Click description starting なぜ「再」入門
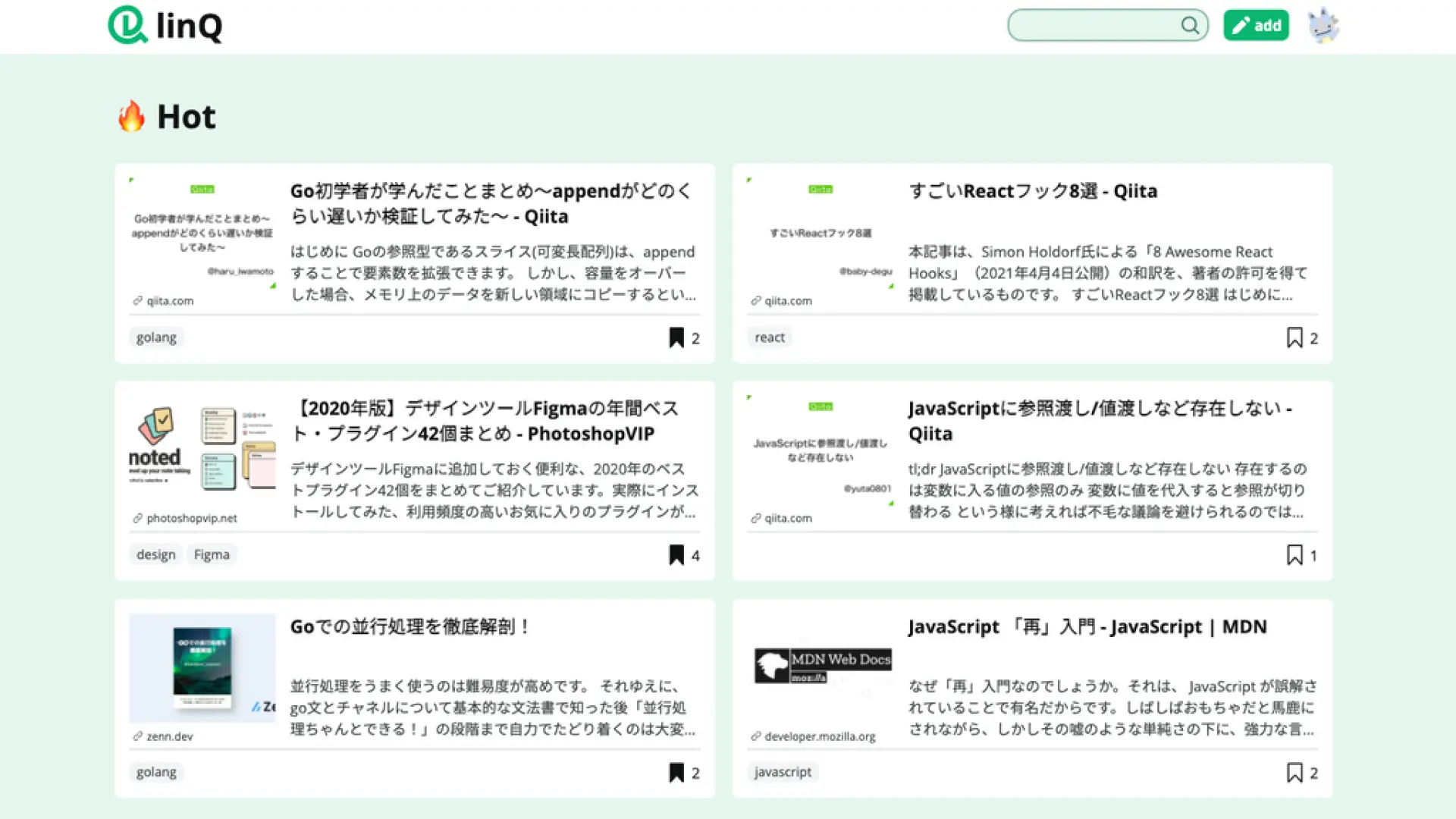Image resolution: width=1456 pixels, height=819 pixels. tap(1113, 708)
